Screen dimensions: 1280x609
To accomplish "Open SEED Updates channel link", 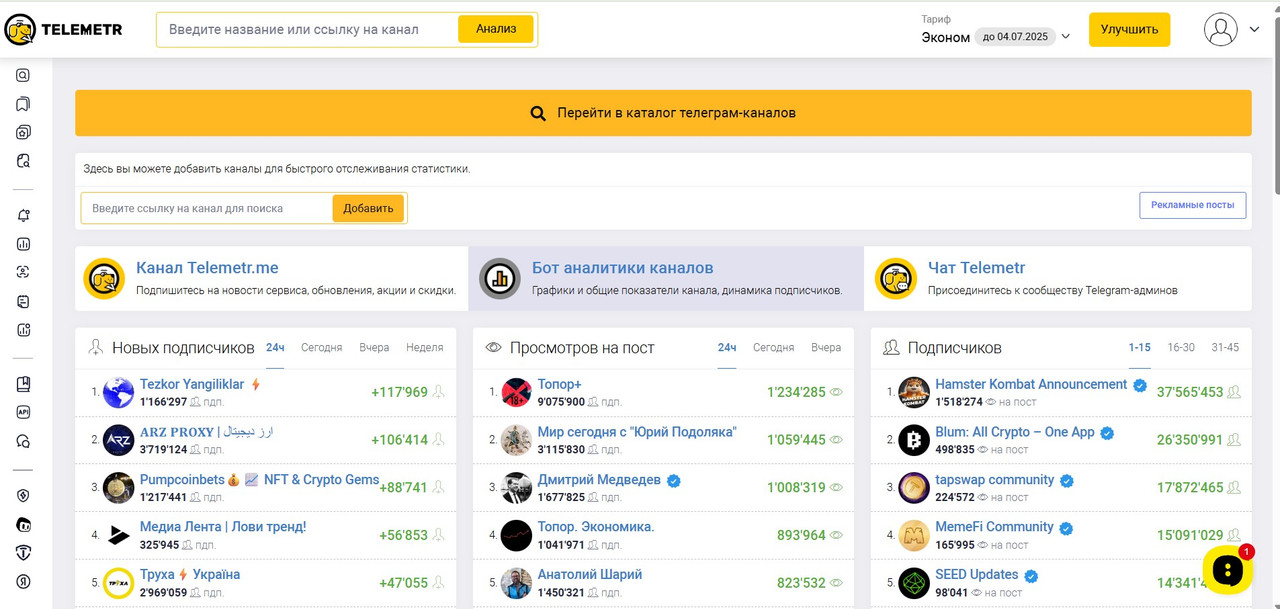I will pyautogui.click(x=977, y=575).
